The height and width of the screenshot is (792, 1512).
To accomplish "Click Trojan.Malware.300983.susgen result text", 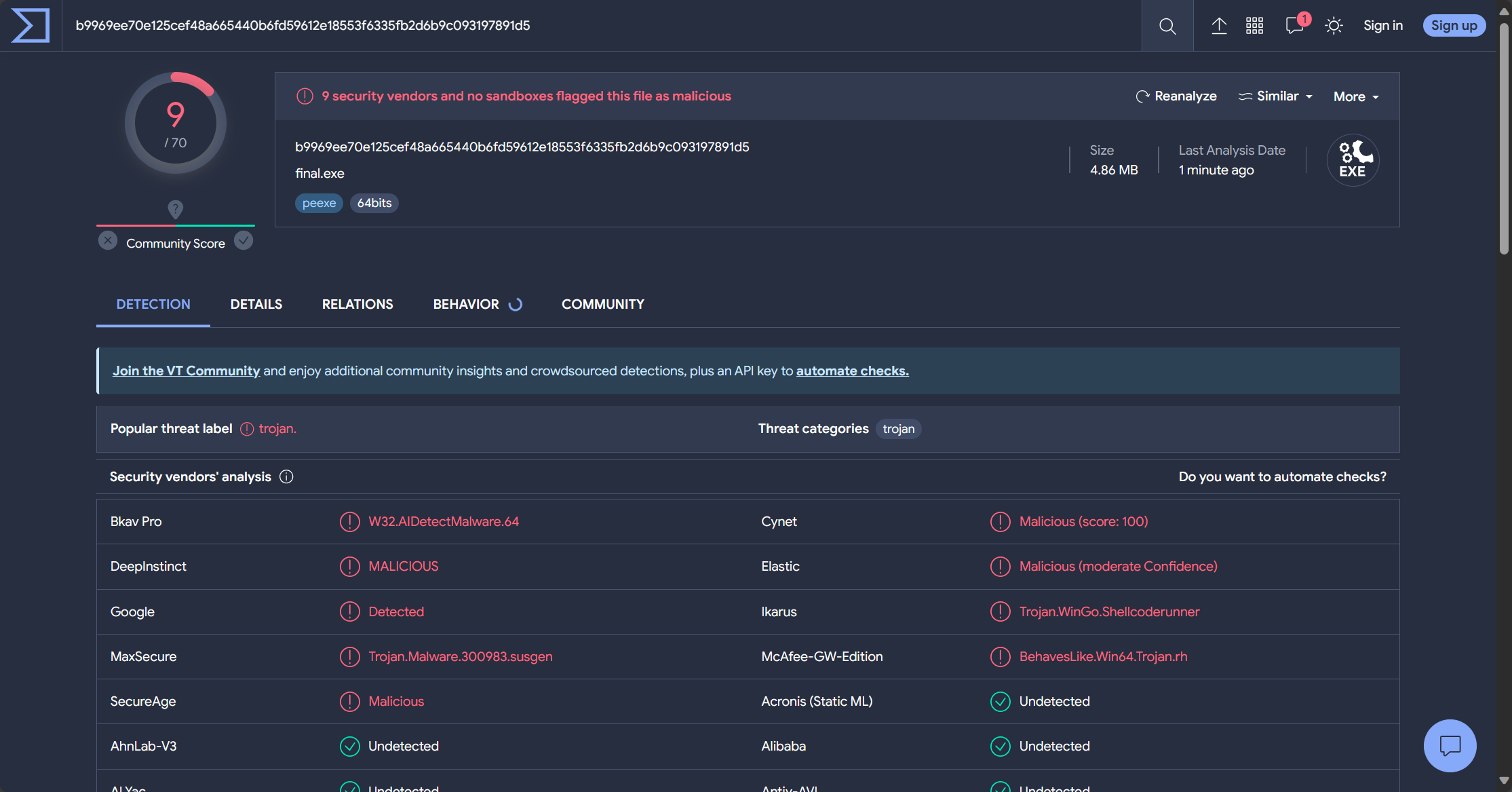I will [461, 657].
